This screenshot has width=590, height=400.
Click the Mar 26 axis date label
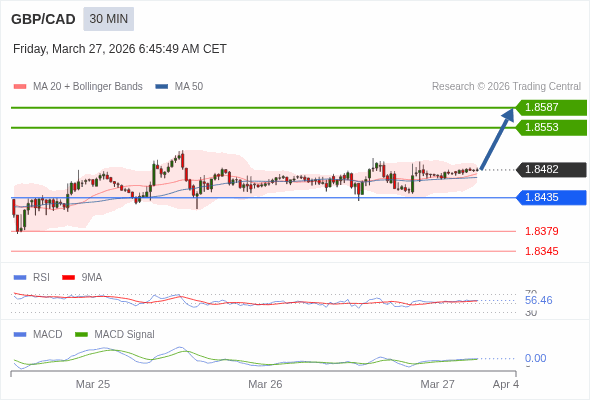tap(265, 384)
